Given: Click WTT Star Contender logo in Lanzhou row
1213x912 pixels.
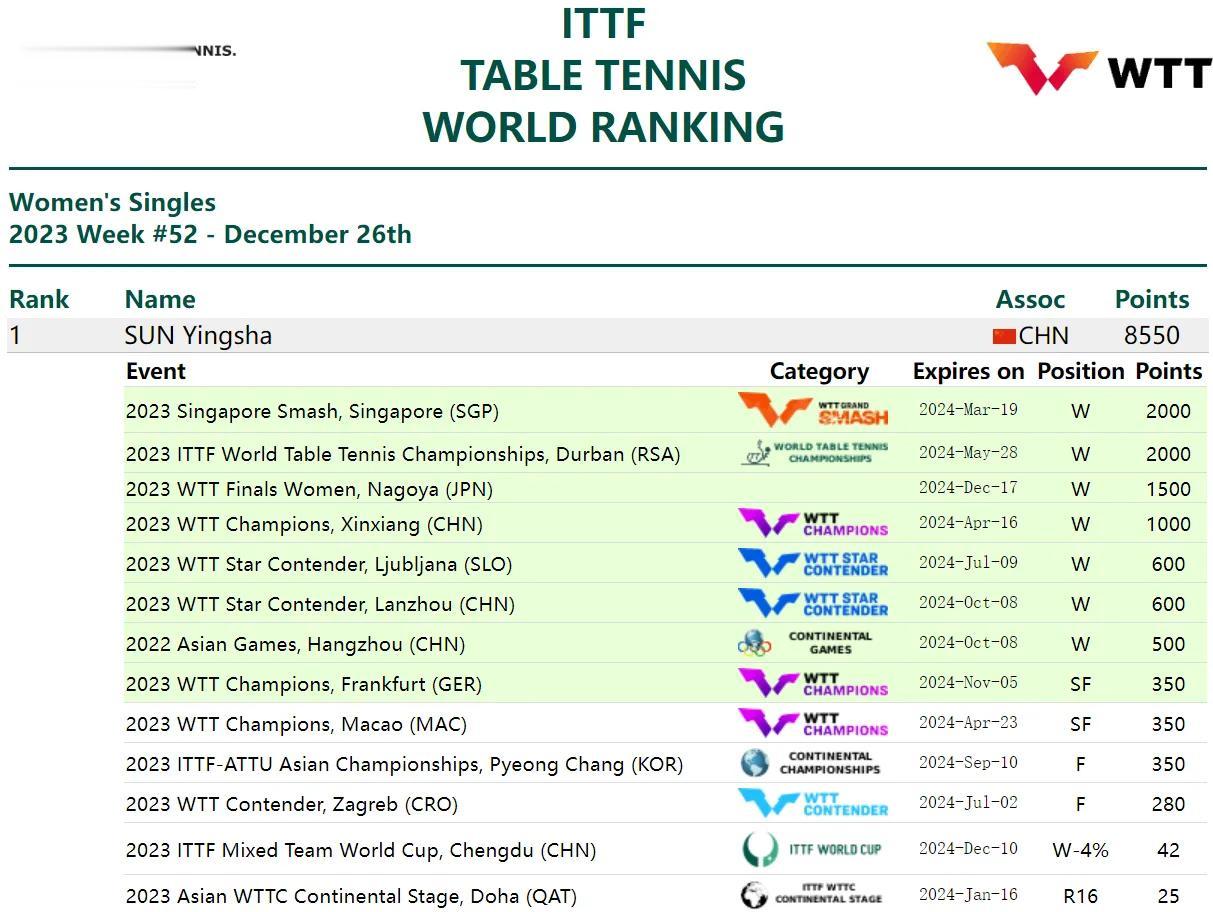Looking at the screenshot, I should point(813,604).
